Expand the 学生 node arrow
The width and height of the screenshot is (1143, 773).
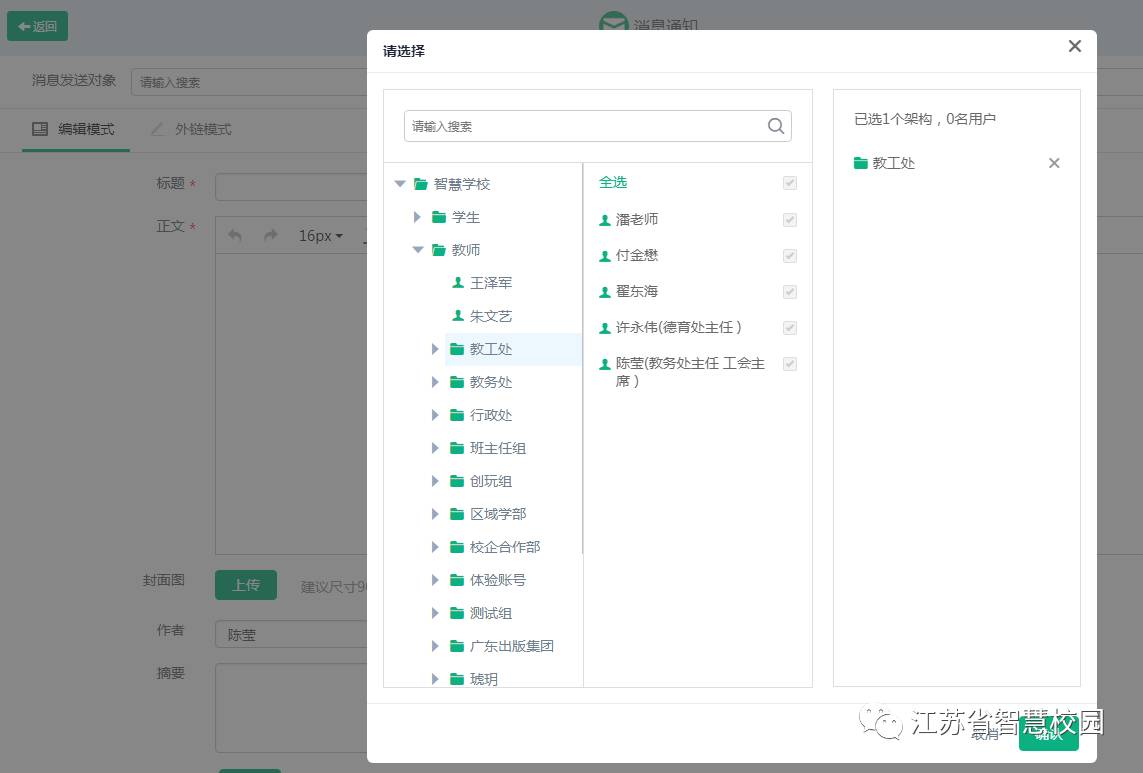[x=417, y=217]
